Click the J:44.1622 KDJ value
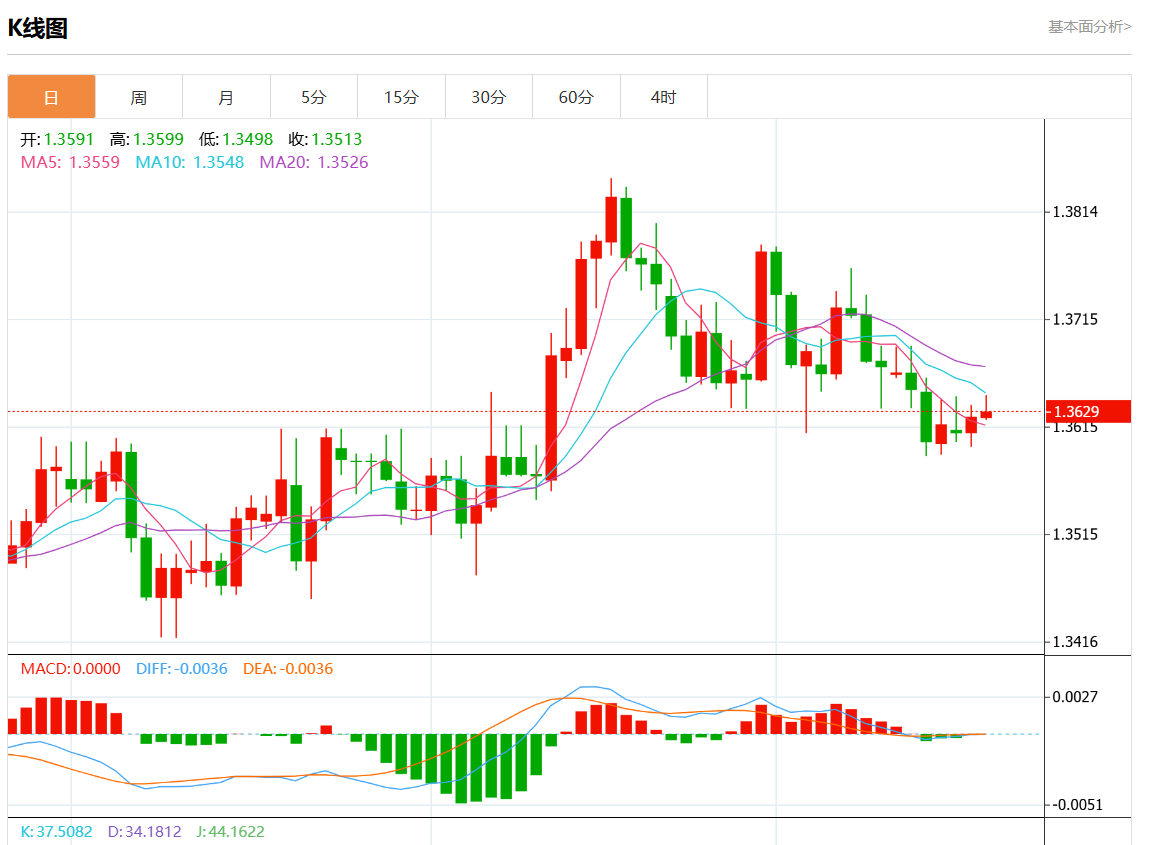Viewport: 1161px width, 845px height. [x=230, y=832]
